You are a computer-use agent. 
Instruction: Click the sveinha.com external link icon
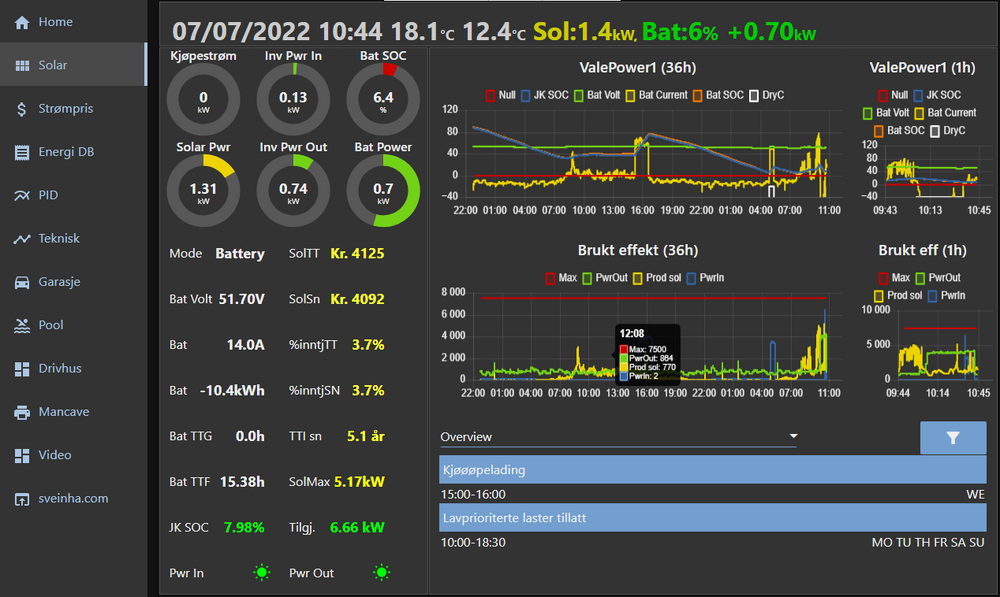pyautogui.click(x=21, y=499)
